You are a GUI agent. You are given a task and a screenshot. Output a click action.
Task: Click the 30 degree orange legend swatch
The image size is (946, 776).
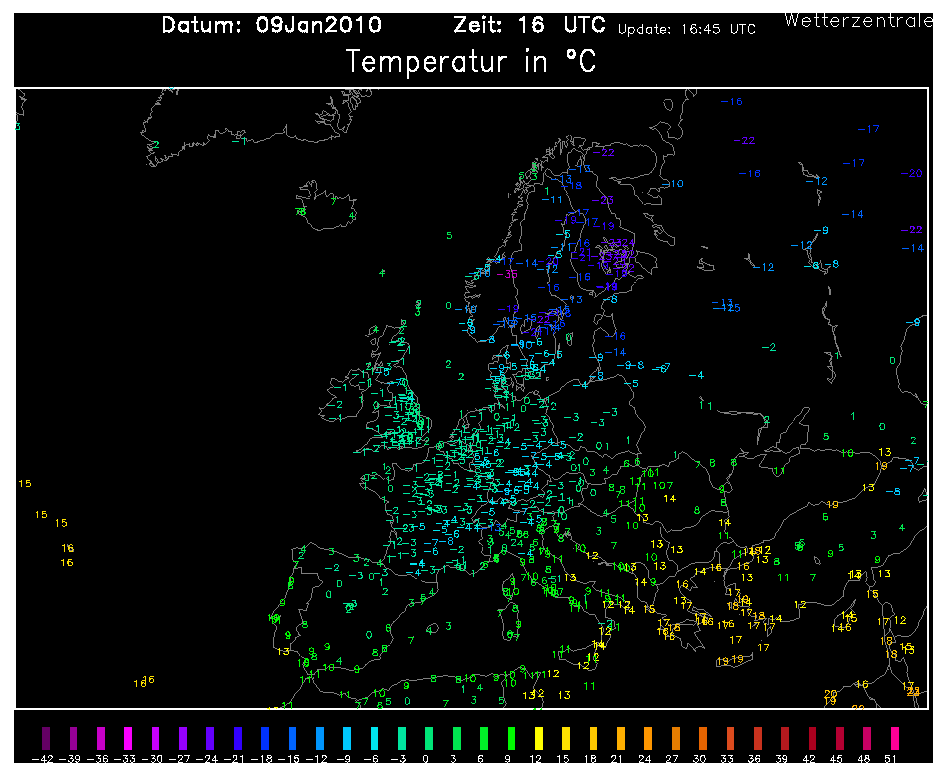click(x=702, y=739)
